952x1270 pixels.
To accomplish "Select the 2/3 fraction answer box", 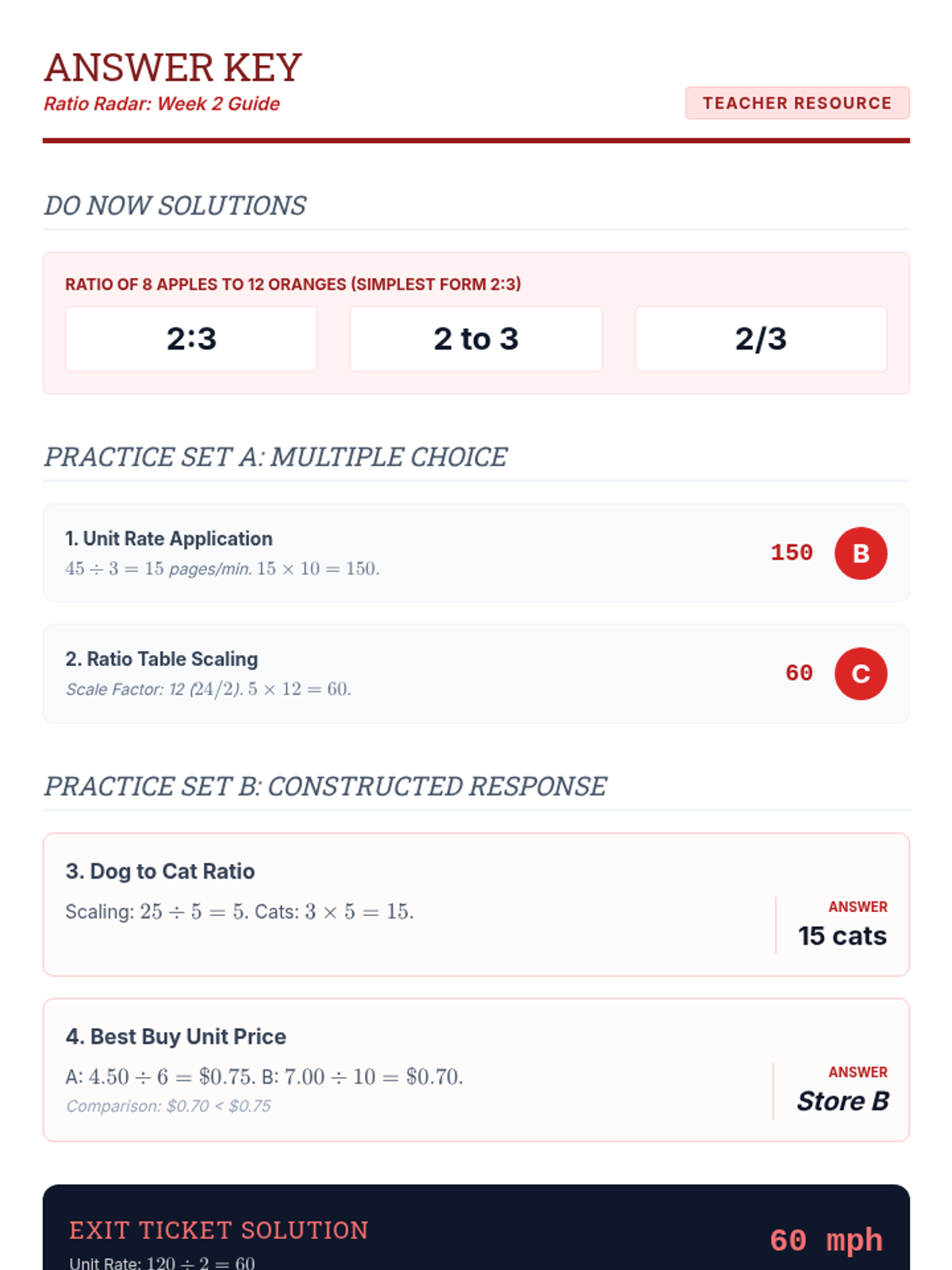I will click(761, 339).
